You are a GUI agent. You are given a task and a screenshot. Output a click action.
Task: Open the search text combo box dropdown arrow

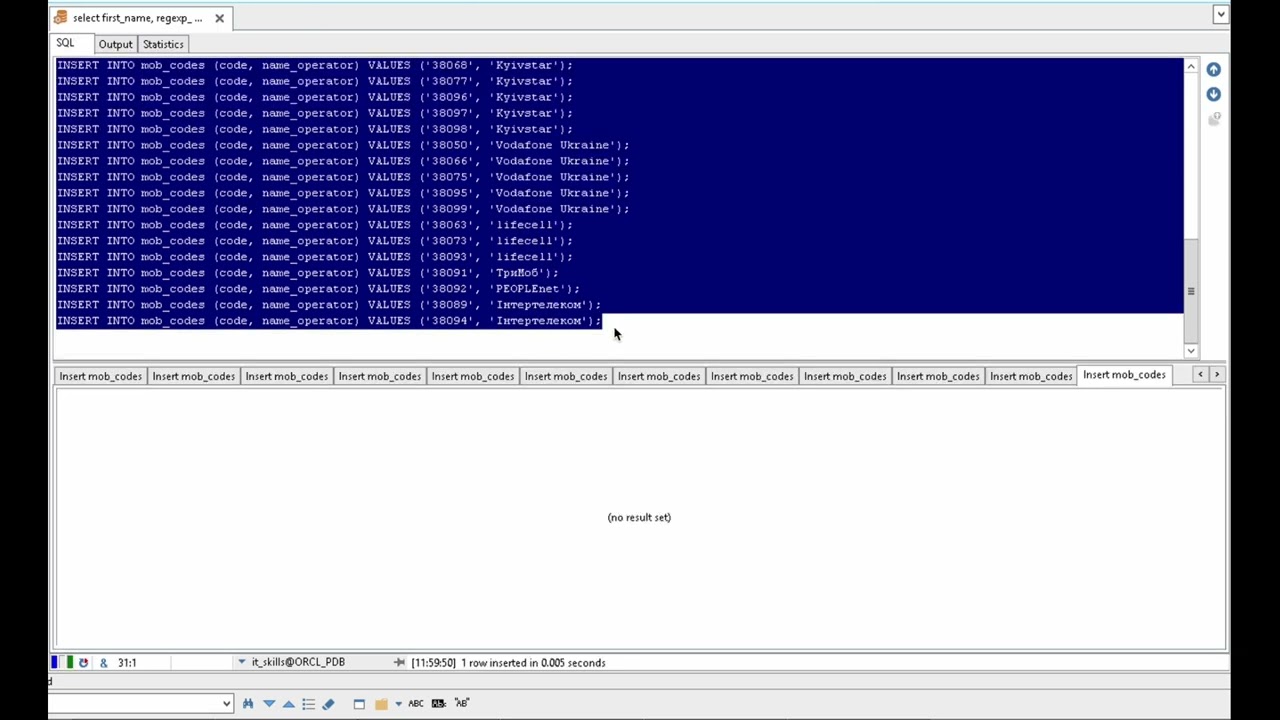(226, 703)
